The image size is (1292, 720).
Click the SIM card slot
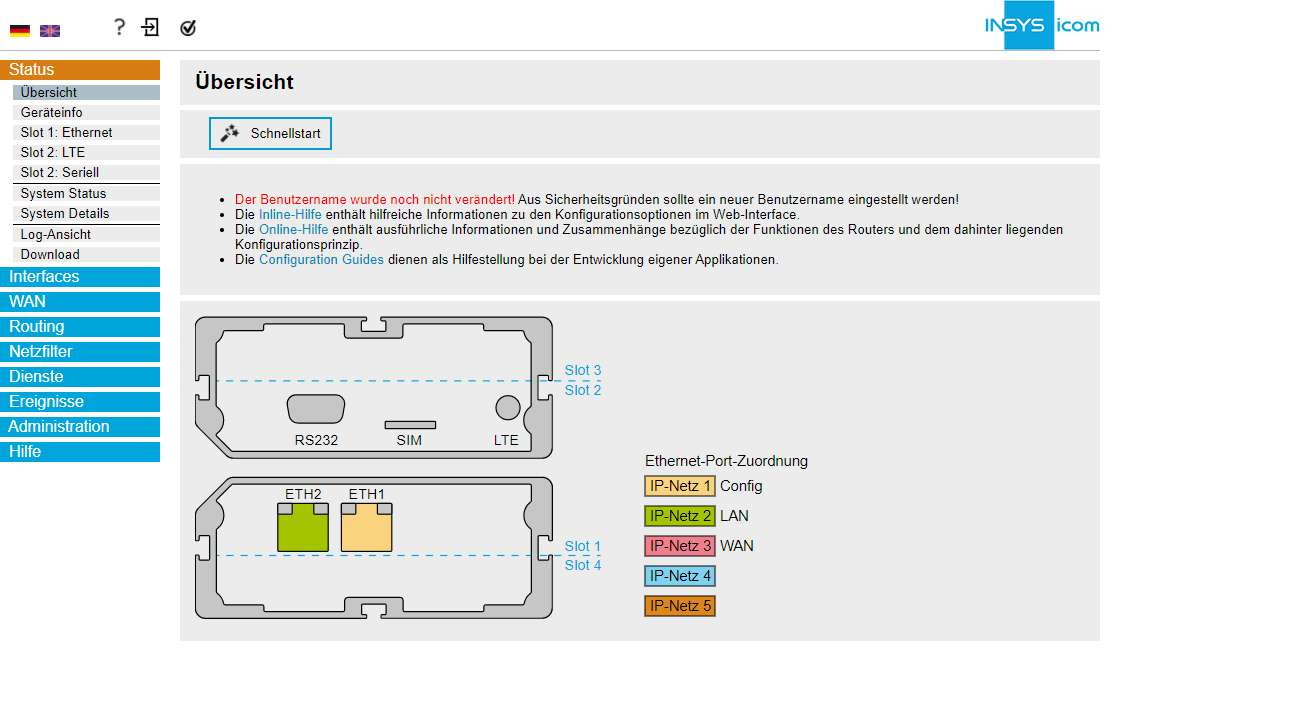click(410, 425)
